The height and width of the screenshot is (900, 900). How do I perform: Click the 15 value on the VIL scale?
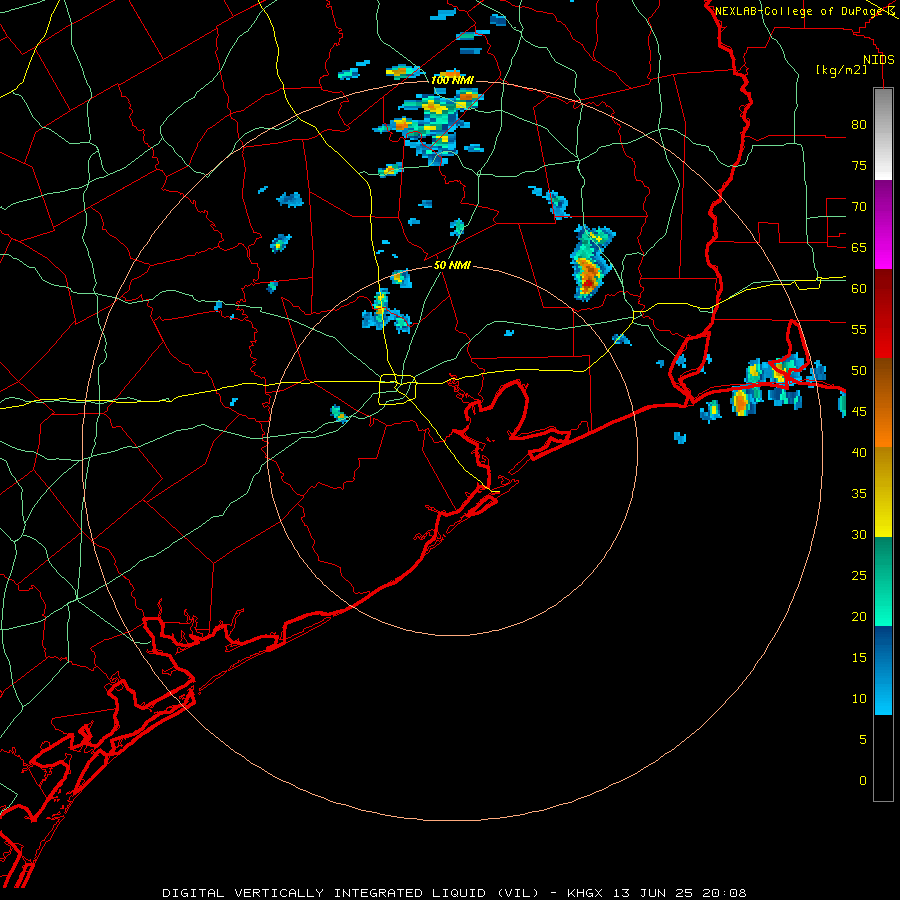tap(859, 658)
